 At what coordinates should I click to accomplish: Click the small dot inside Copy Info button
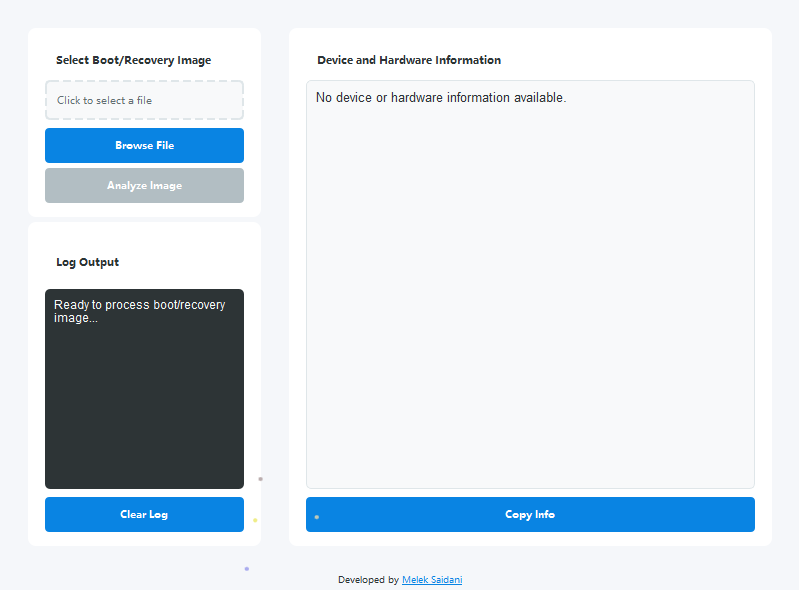coord(317,517)
